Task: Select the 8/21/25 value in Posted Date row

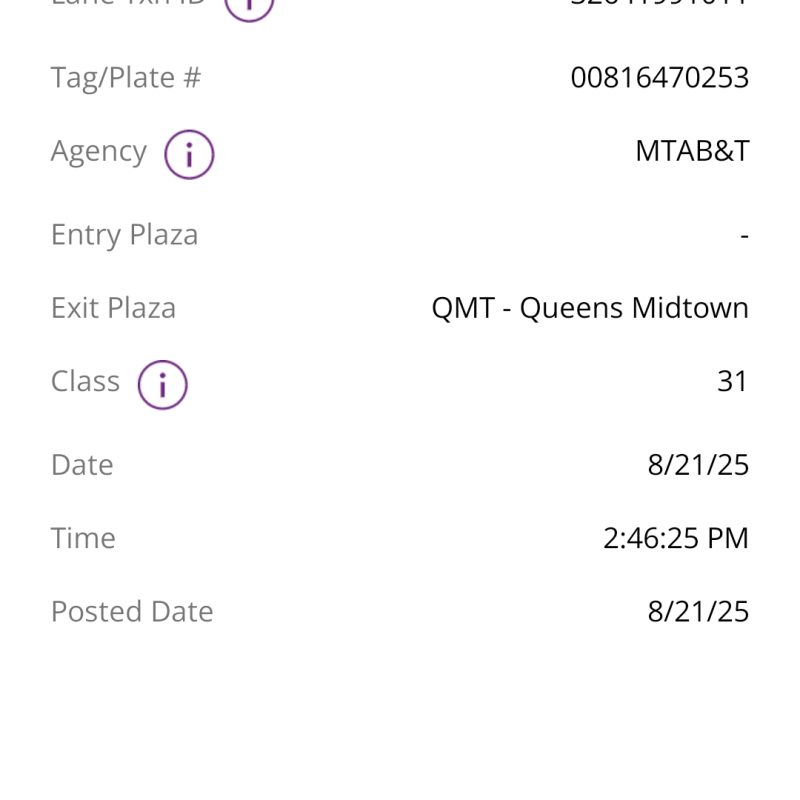Action: coord(698,611)
